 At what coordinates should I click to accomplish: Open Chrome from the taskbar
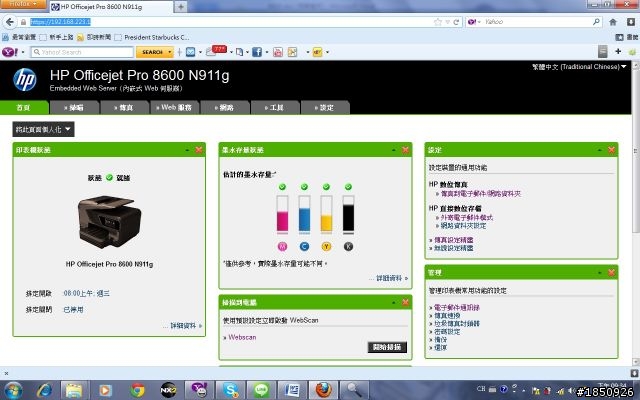(138, 390)
